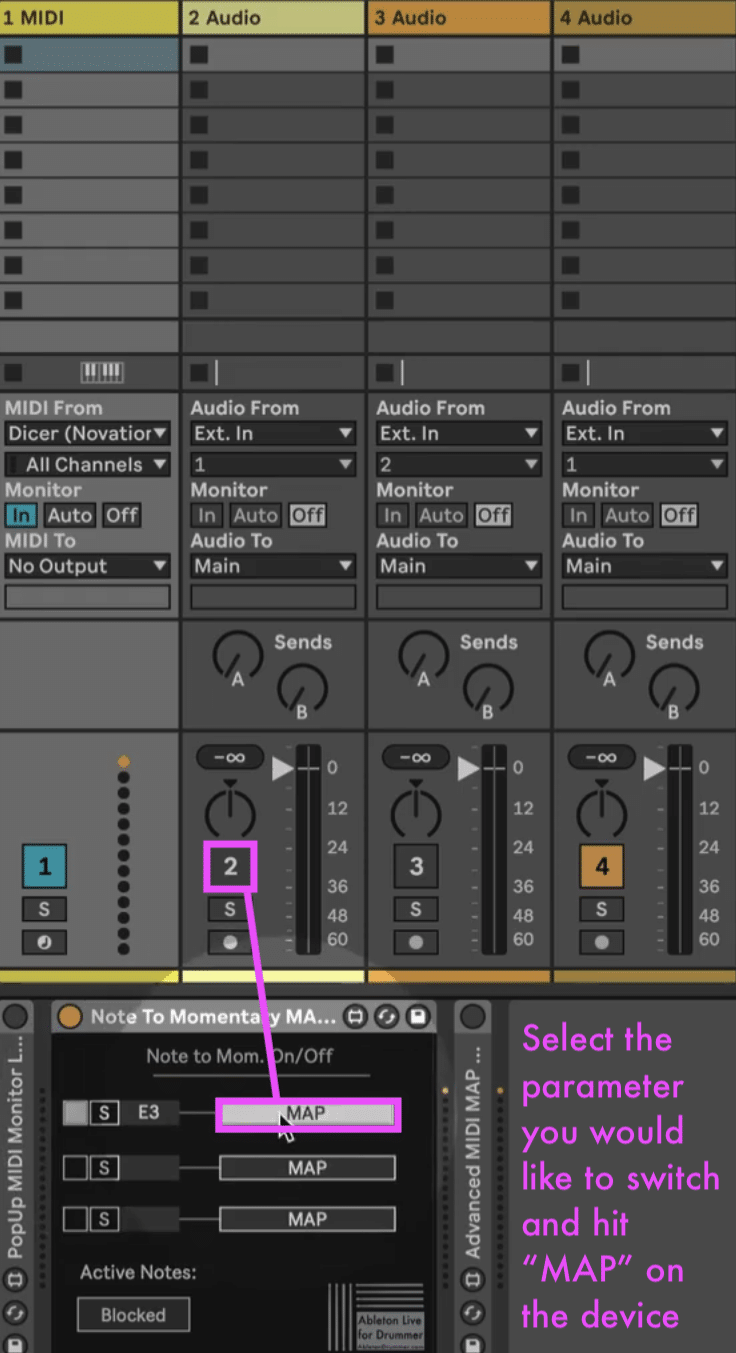736x1353 pixels.
Task: Select the 2 Audio track header
Action: click(273, 17)
